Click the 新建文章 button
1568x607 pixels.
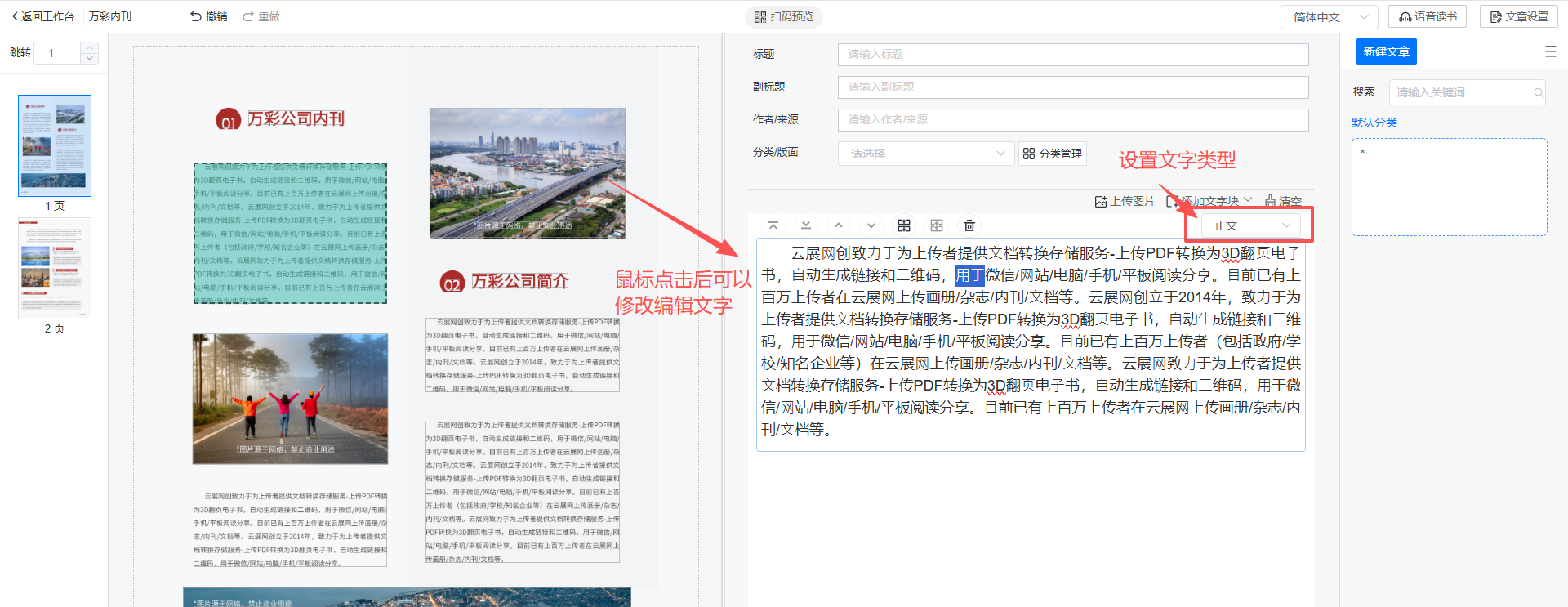[x=1386, y=51]
